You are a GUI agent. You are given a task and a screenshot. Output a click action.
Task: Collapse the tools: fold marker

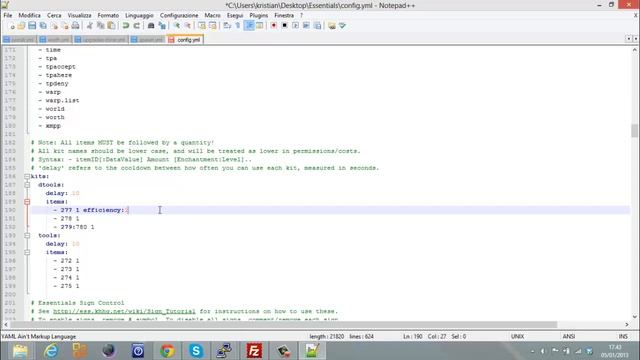coord(27,236)
